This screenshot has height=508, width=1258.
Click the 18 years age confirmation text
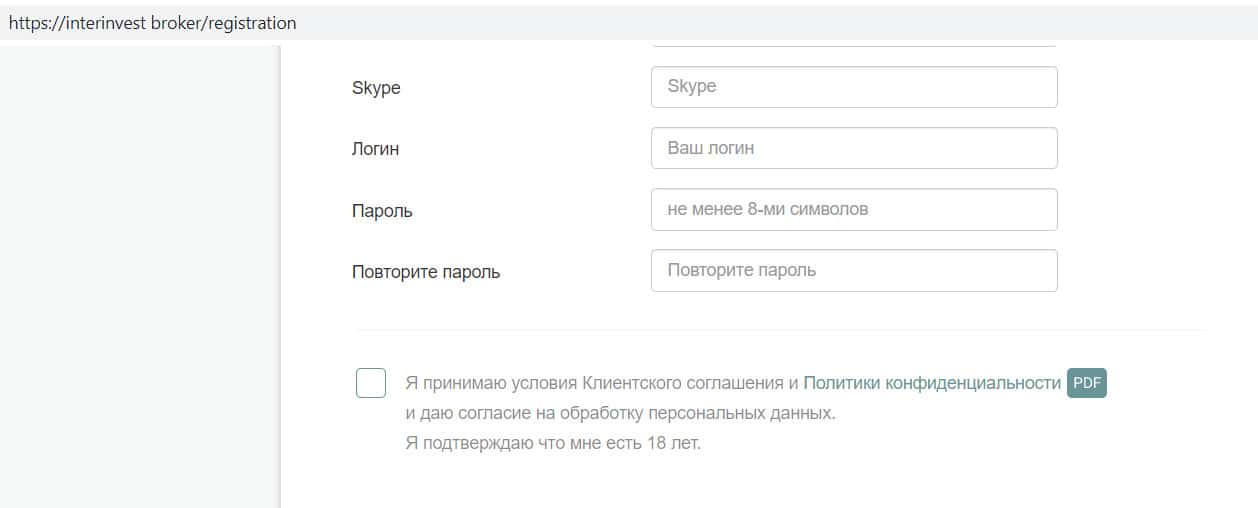coord(553,443)
